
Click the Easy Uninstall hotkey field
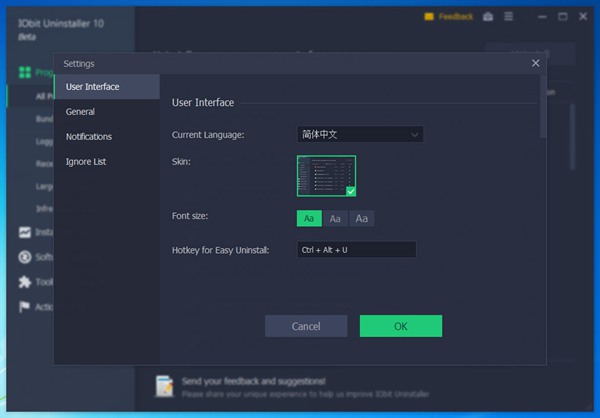pos(357,250)
